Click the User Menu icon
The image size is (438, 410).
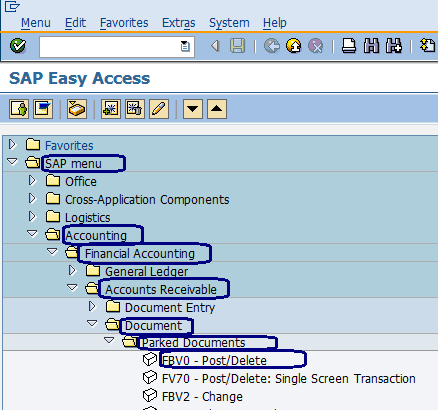click(x=19, y=109)
